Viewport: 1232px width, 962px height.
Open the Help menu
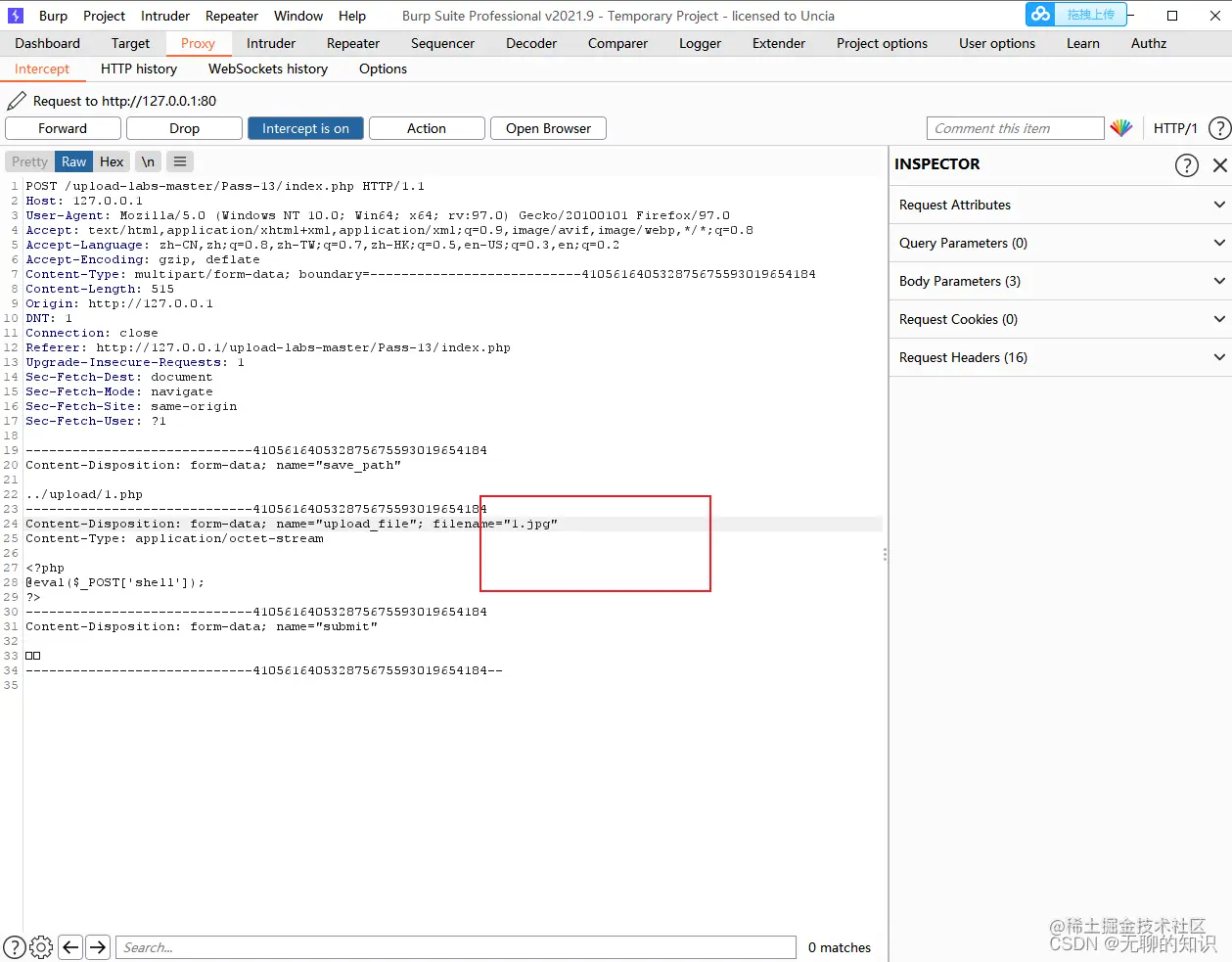coord(352,16)
